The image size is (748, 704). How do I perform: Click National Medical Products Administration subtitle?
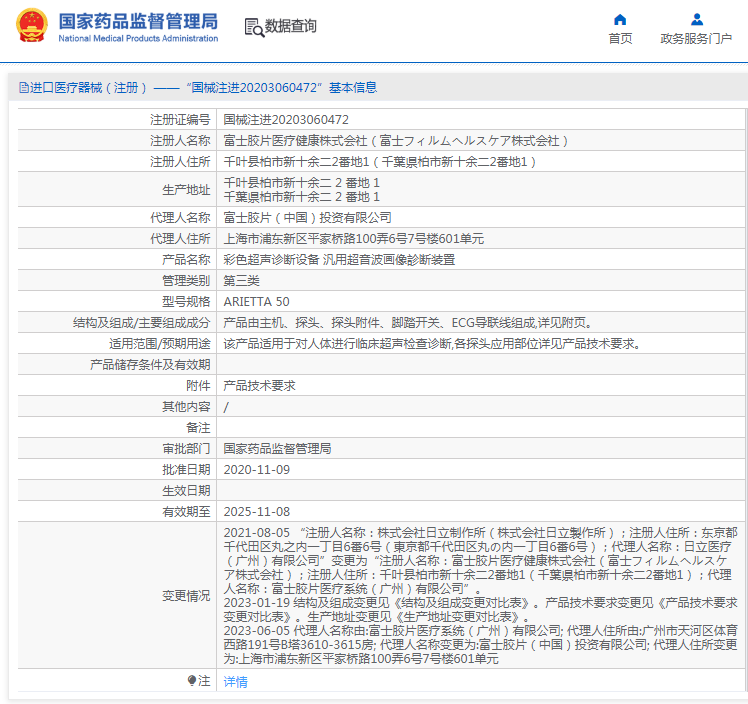[138, 39]
